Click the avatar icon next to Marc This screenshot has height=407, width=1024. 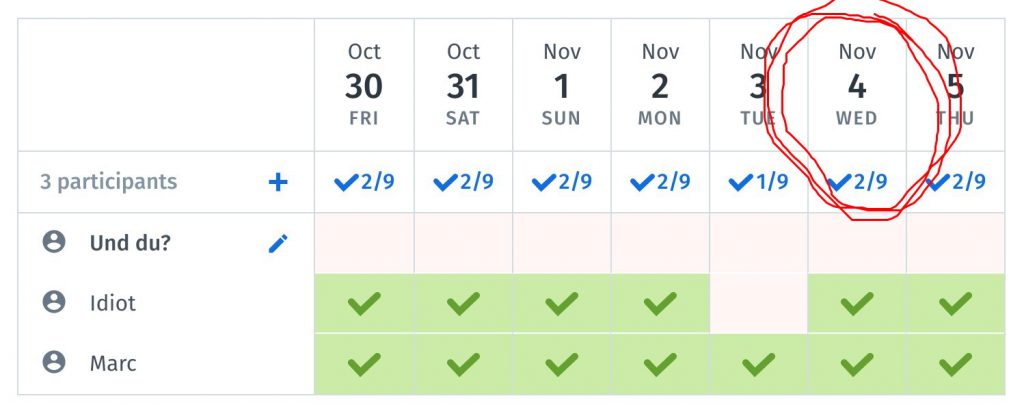[x=54, y=362]
